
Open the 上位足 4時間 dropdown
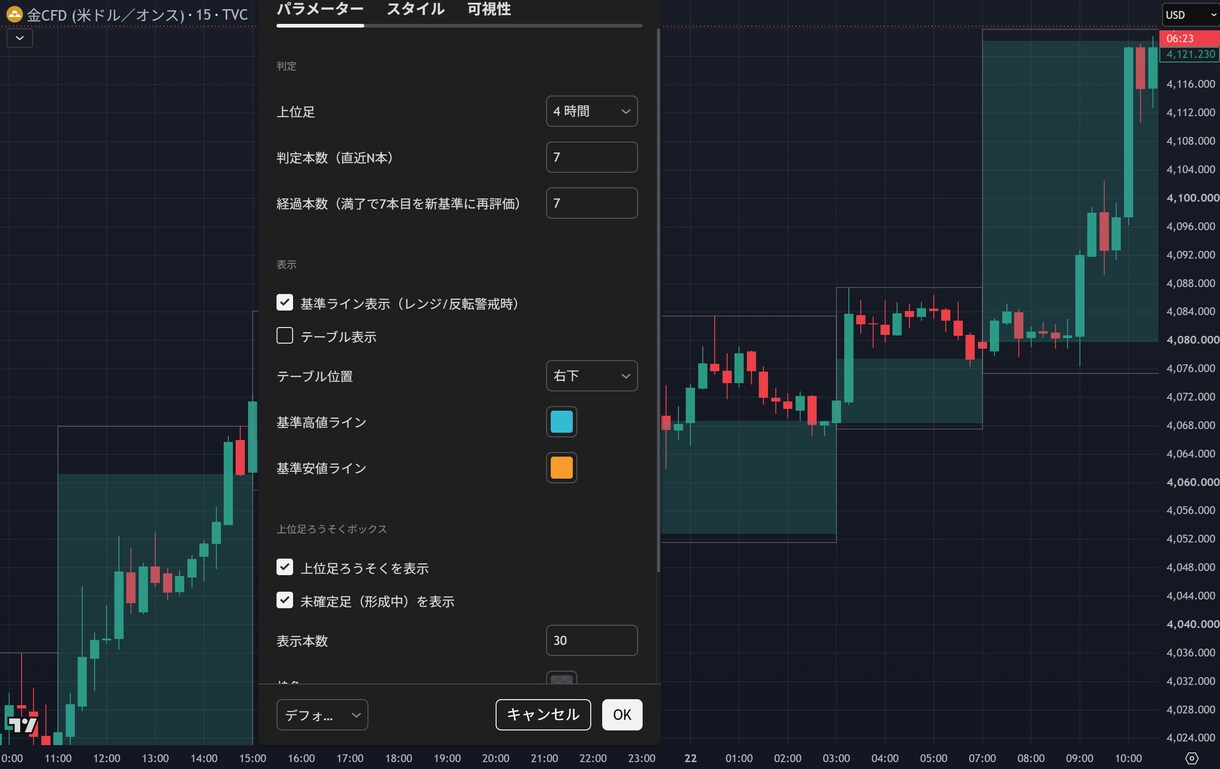(592, 111)
